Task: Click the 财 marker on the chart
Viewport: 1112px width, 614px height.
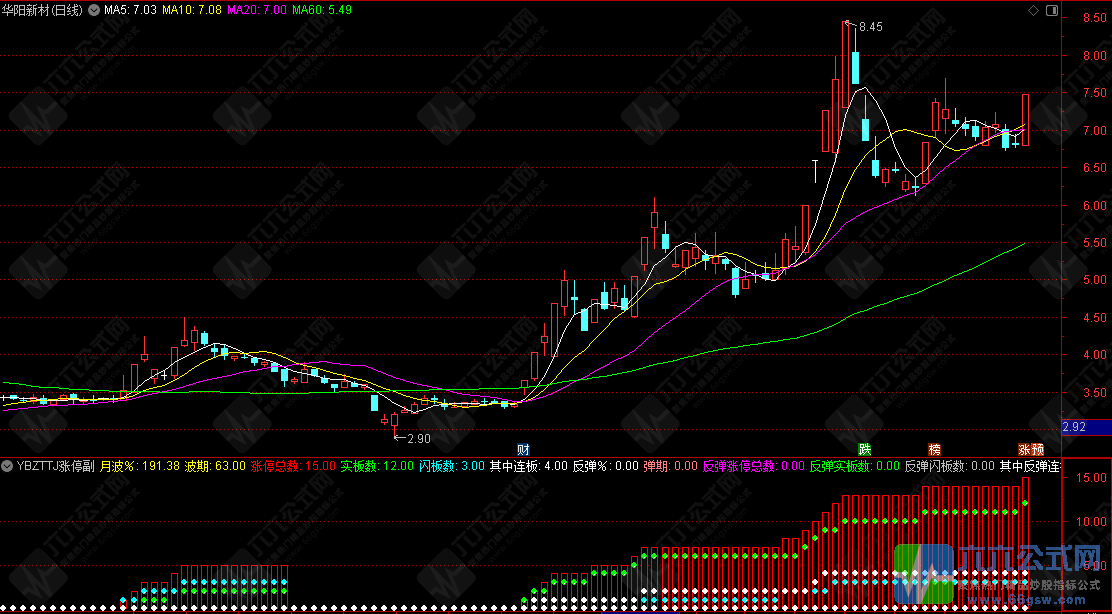Action: pyautogui.click(x=523, y=450)
